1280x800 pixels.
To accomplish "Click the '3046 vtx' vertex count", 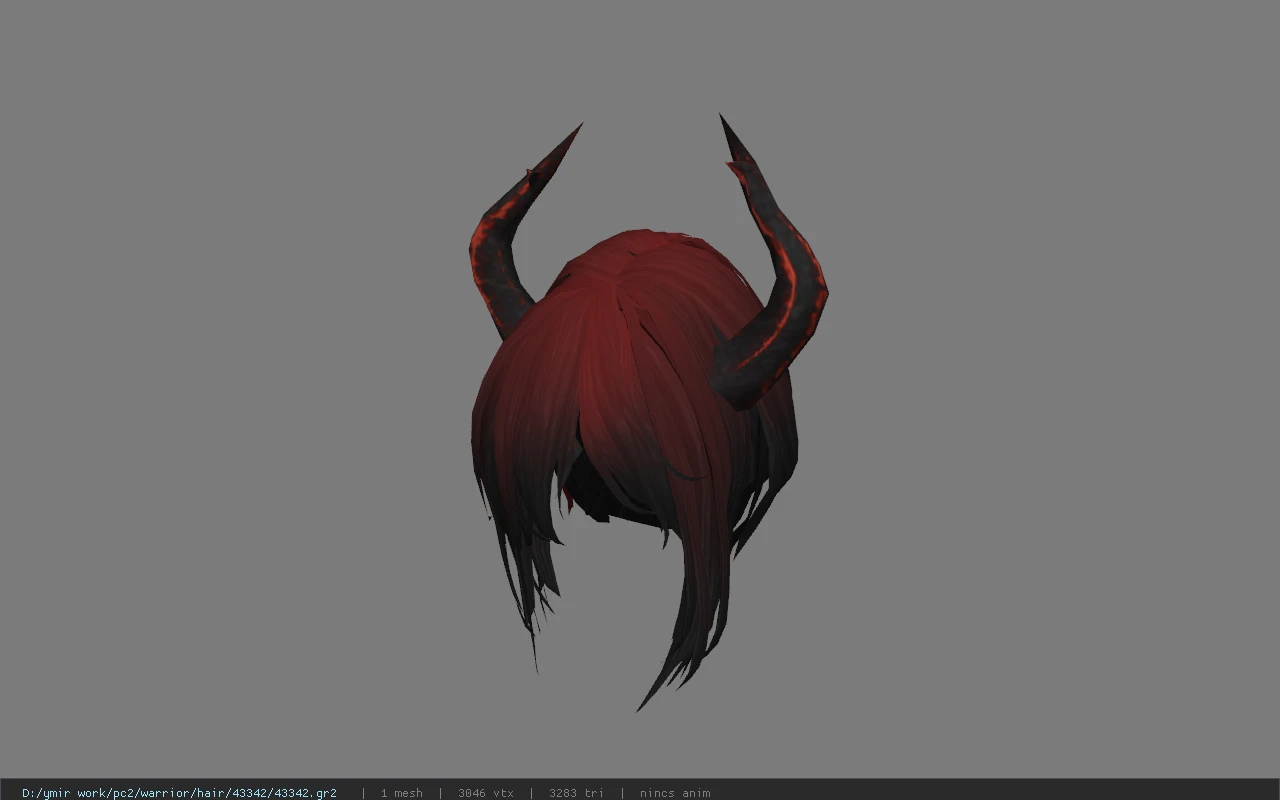I will tap(486, 793).
